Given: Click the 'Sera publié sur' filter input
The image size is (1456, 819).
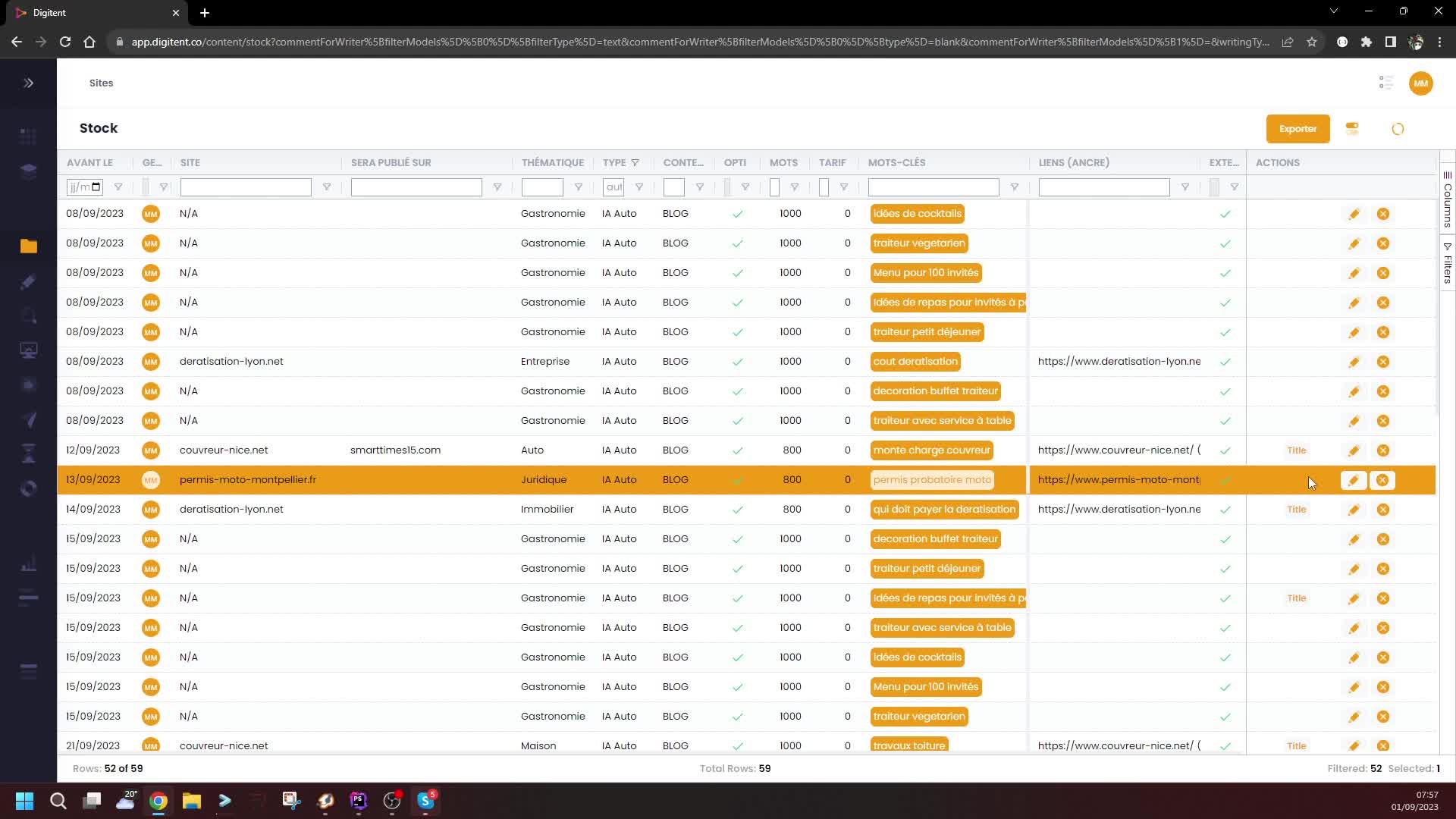Looking at the screenshot, I should click(x=416, y=187).
